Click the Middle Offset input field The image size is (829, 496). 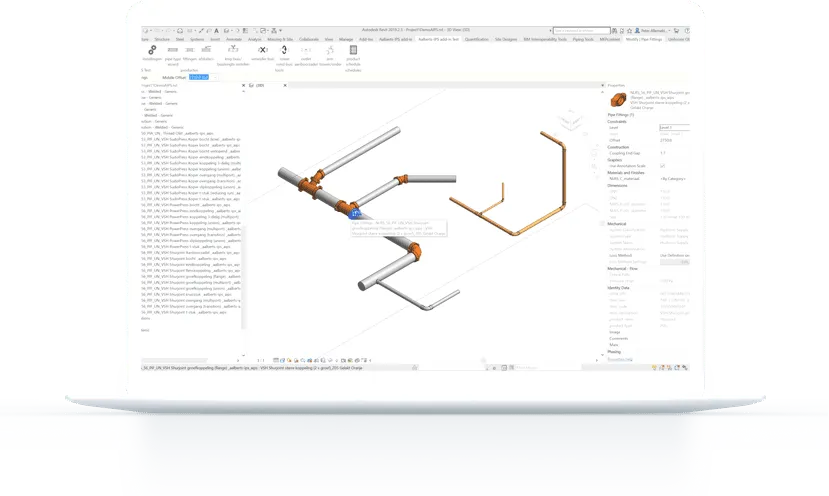[x=199, y=77]
